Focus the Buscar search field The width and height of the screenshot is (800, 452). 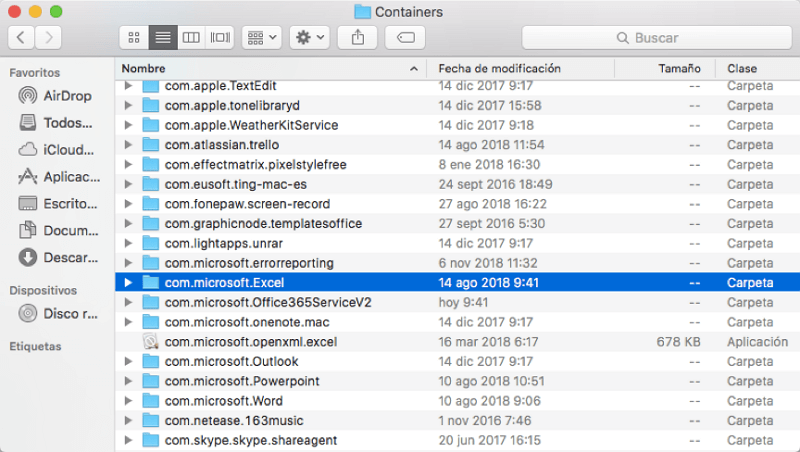[657, 38]
